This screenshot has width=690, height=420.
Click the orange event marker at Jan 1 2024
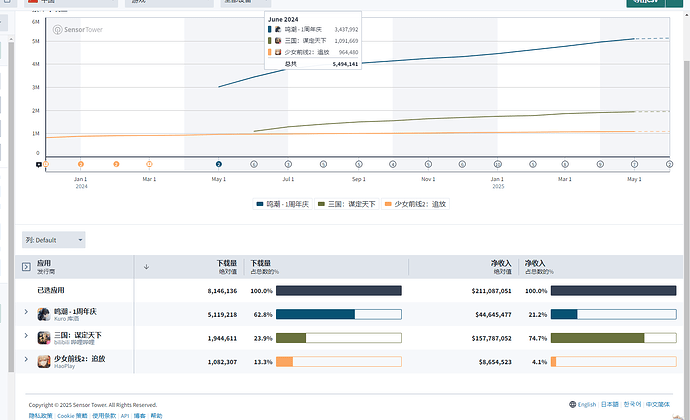pos(81,164)
